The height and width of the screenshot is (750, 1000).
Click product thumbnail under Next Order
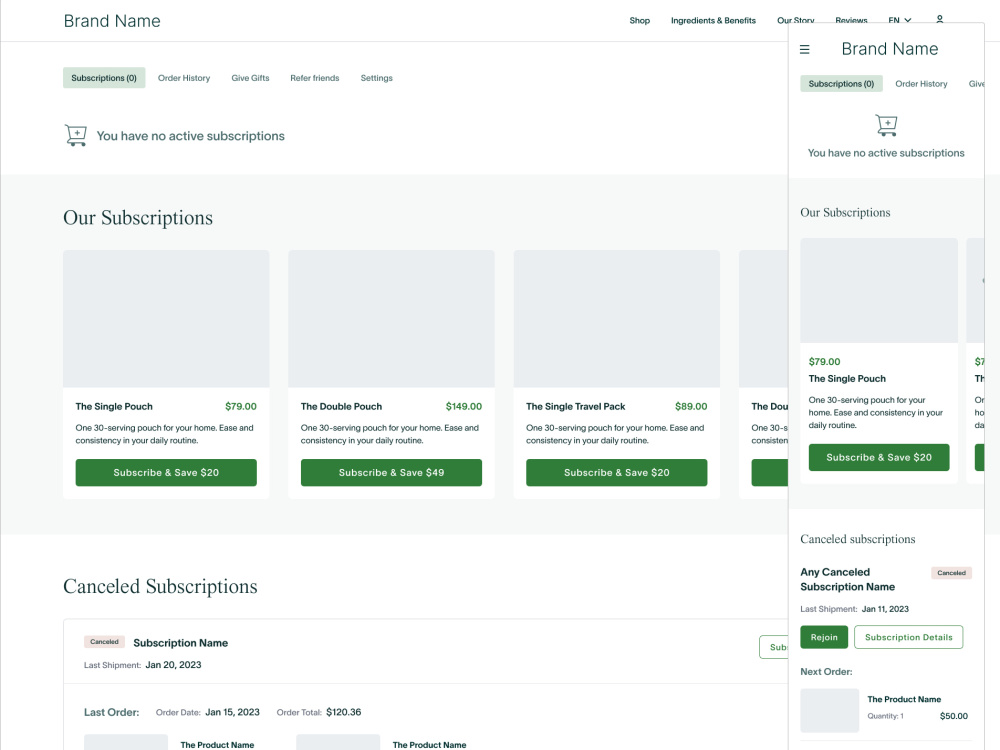point(829,710)
